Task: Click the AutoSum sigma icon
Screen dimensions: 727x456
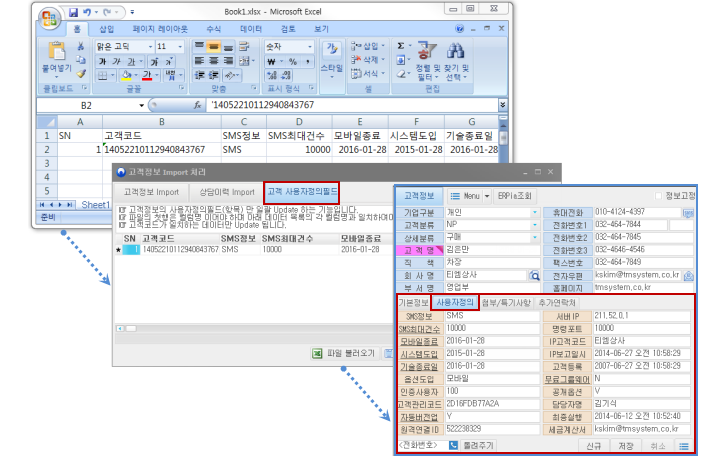Action: [401, 45]
